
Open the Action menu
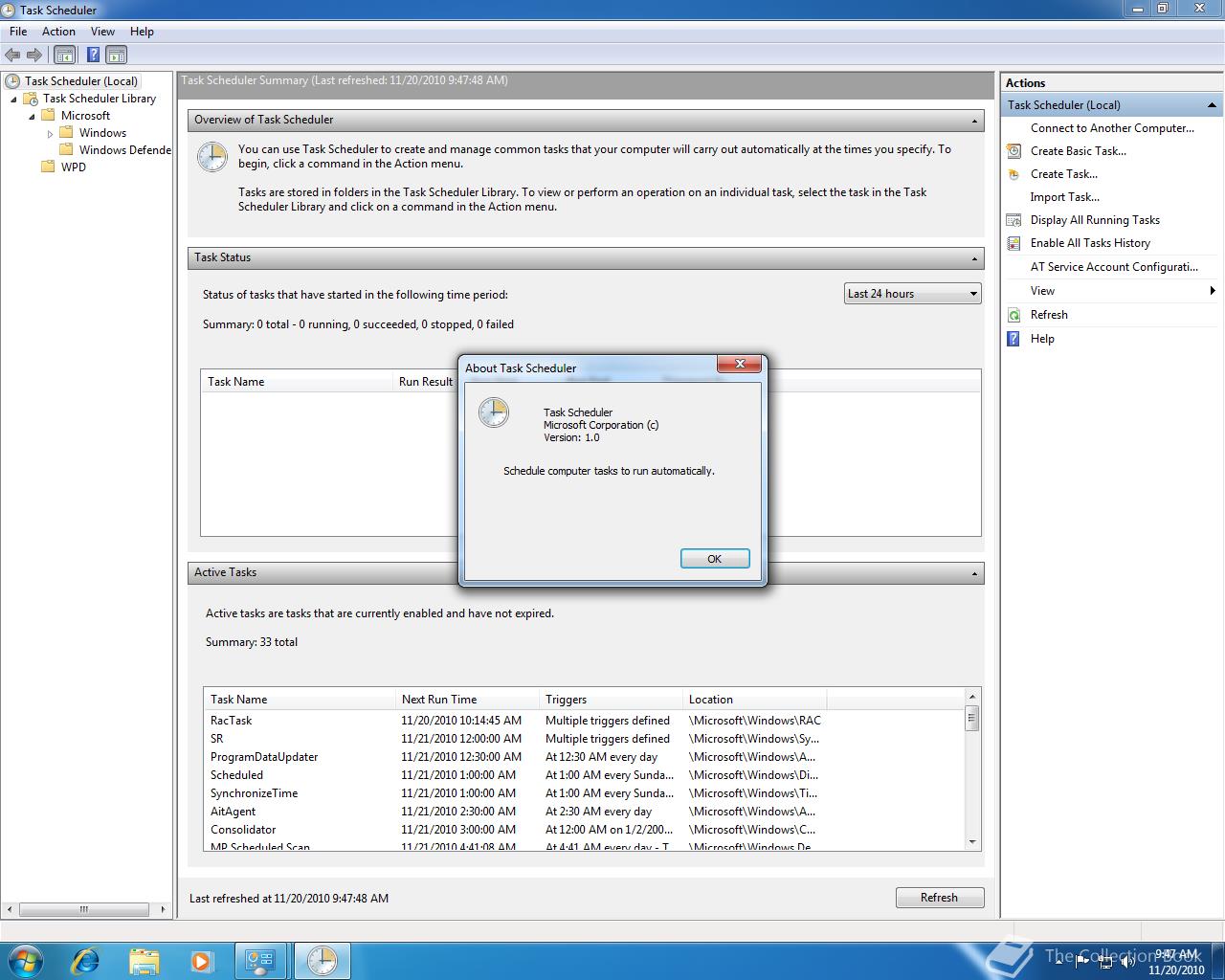point(58,32)
